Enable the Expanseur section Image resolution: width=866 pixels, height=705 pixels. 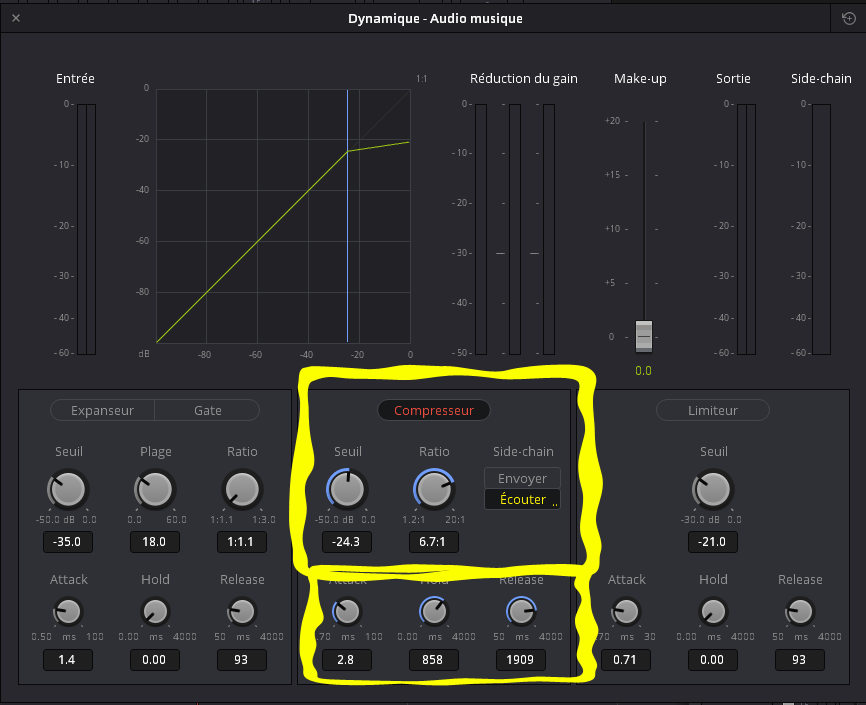pyautogui.click(x=102, y=411)
